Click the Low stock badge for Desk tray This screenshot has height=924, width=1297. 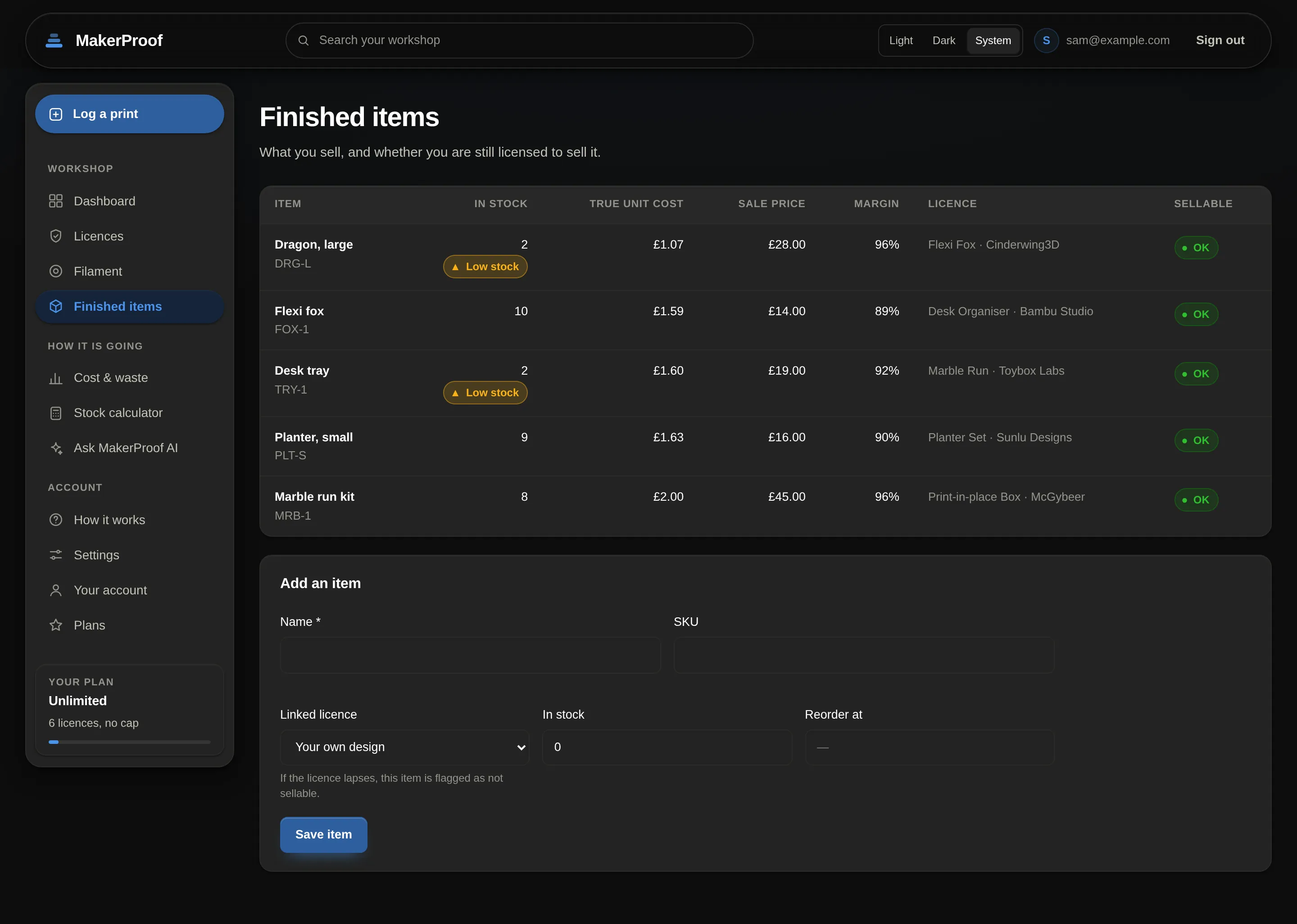click(x=485, y=393)
